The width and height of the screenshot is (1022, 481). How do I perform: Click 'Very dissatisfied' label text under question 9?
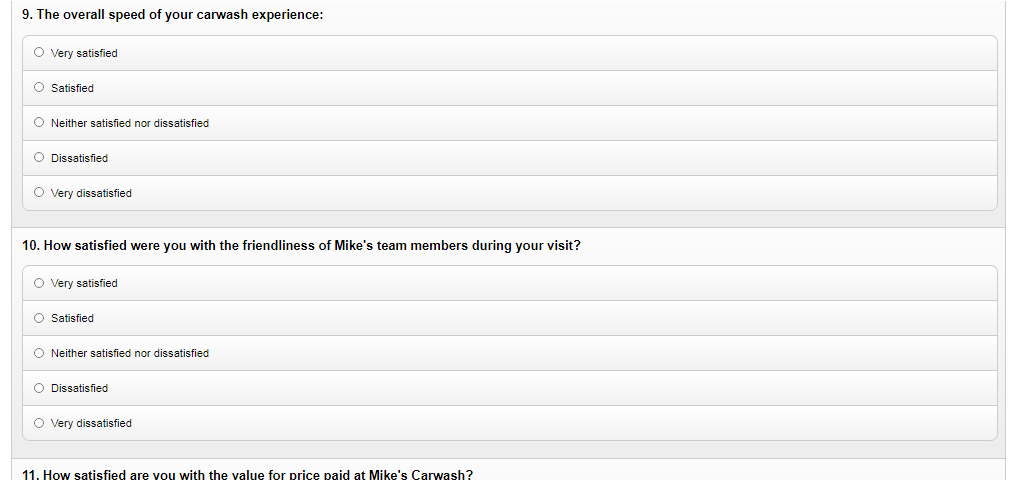pyautogui.click(x=91, y=193)
